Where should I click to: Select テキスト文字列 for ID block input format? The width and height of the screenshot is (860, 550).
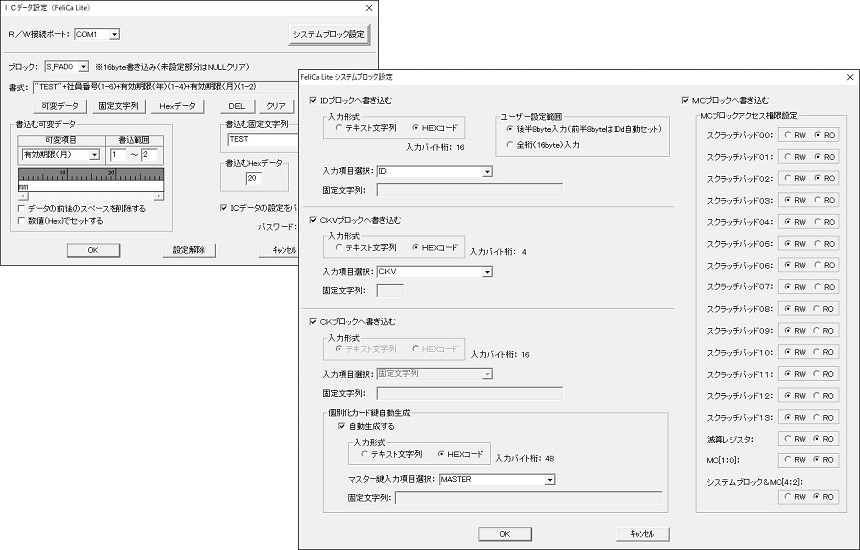[338, 128]
